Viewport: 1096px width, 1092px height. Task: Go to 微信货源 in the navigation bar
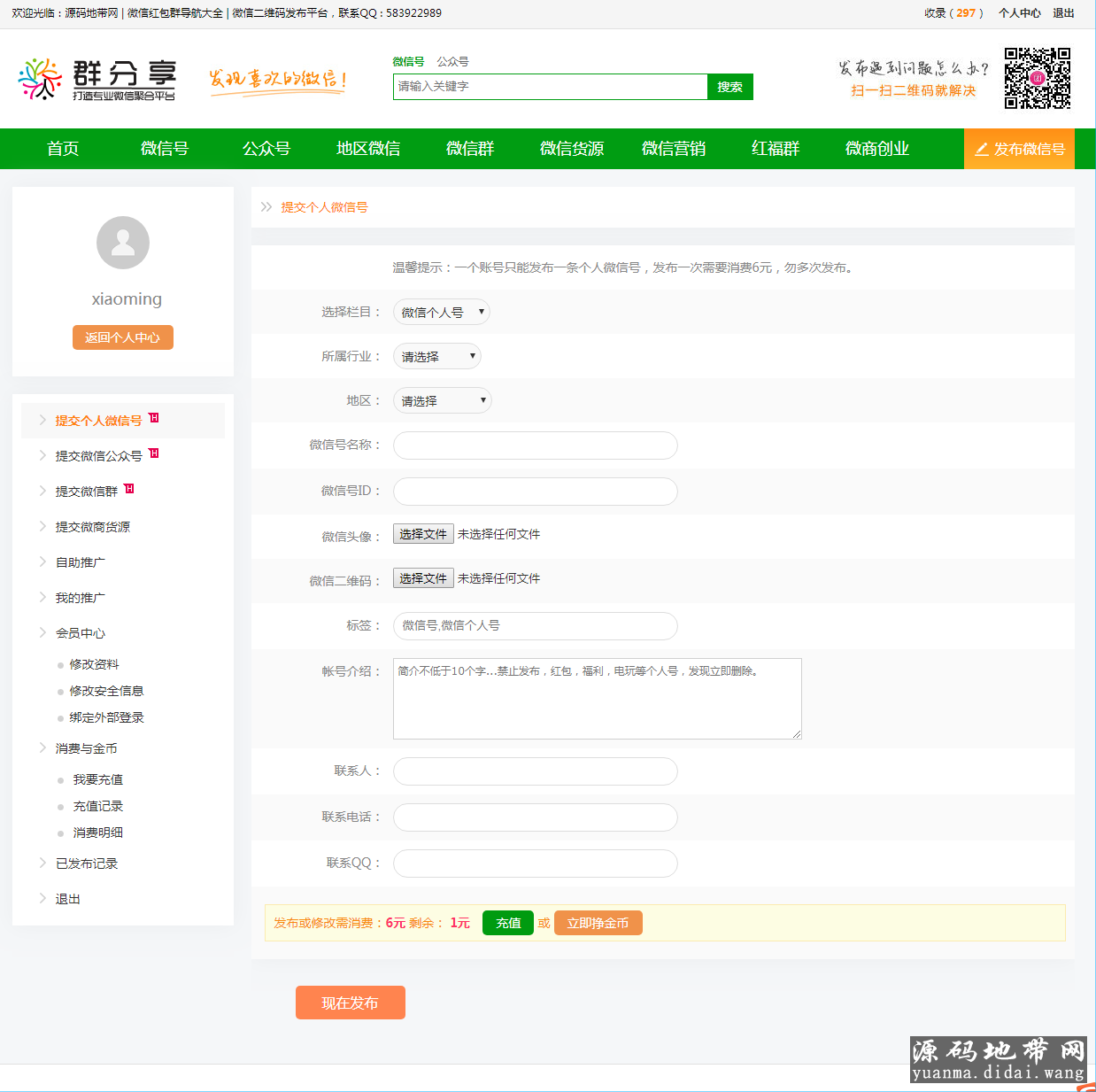pyautogui.click(x=572, y=149)
